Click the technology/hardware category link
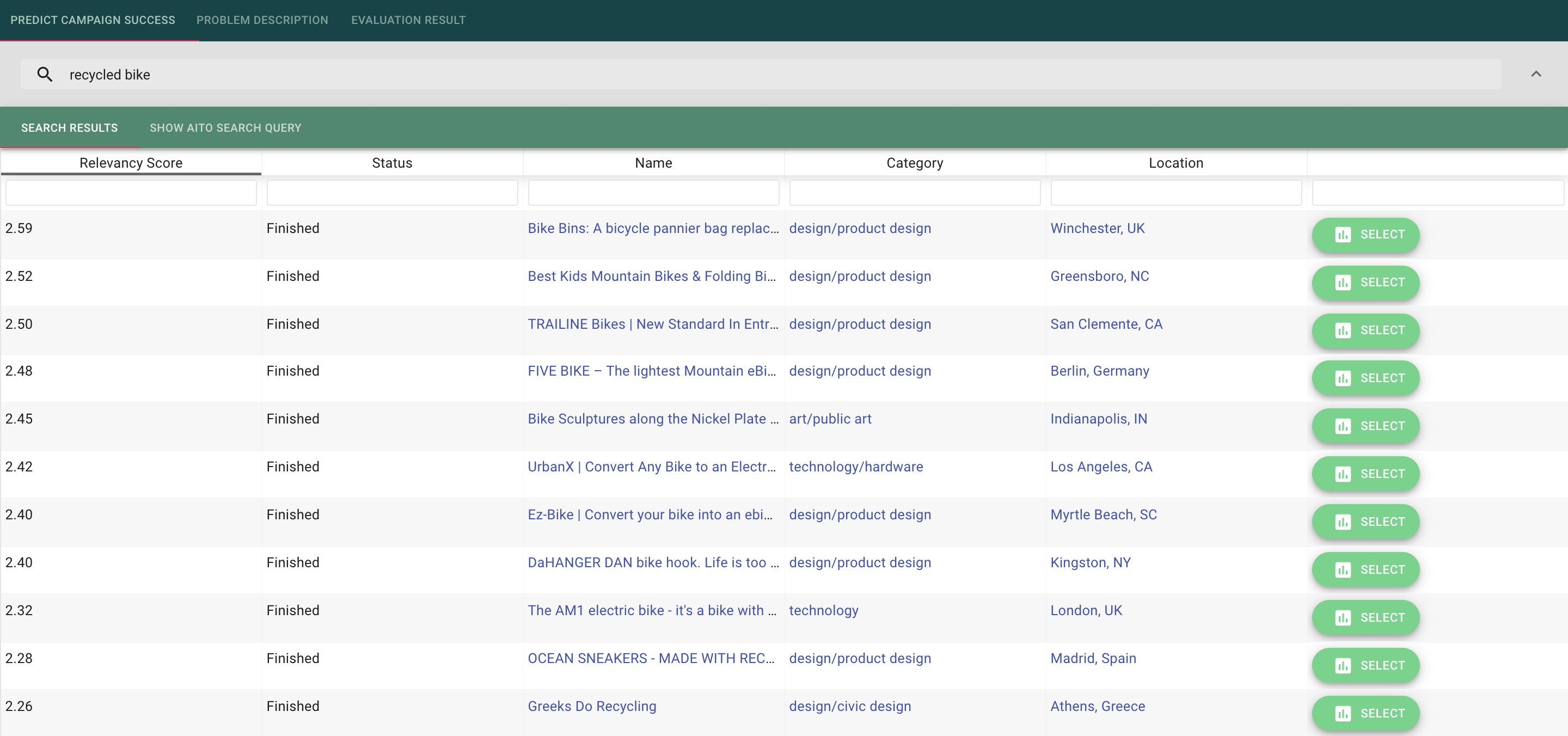Screen dimensions: 1568x736 pos(856,467)
